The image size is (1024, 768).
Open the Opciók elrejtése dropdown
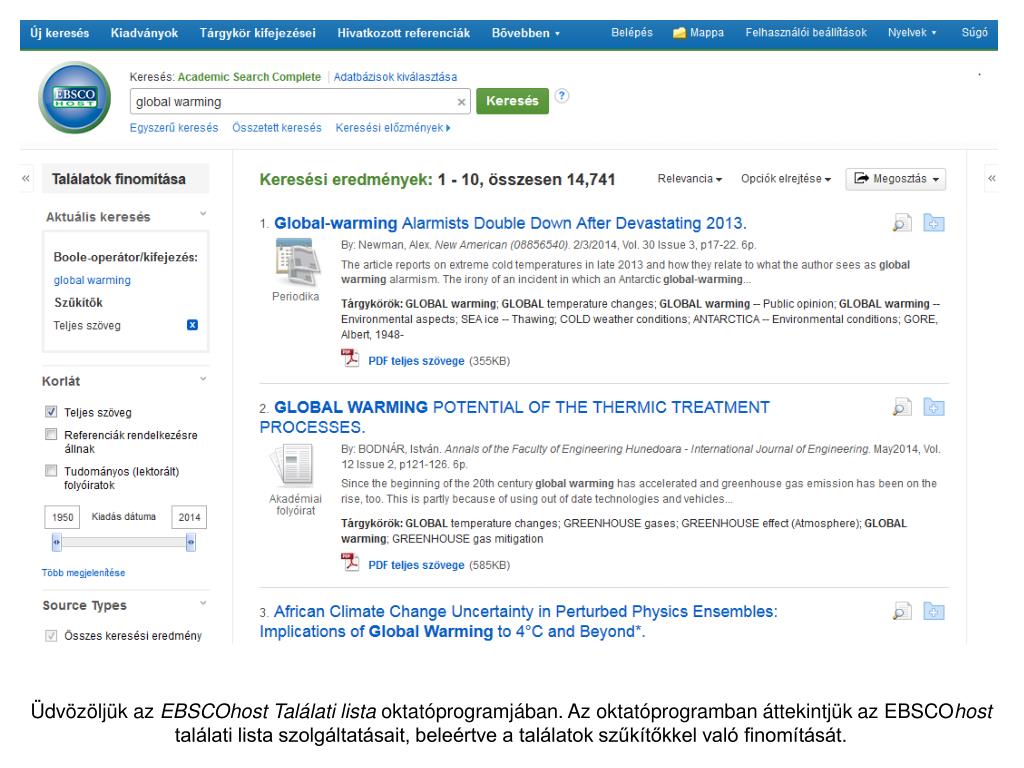[x=786, y=179]
